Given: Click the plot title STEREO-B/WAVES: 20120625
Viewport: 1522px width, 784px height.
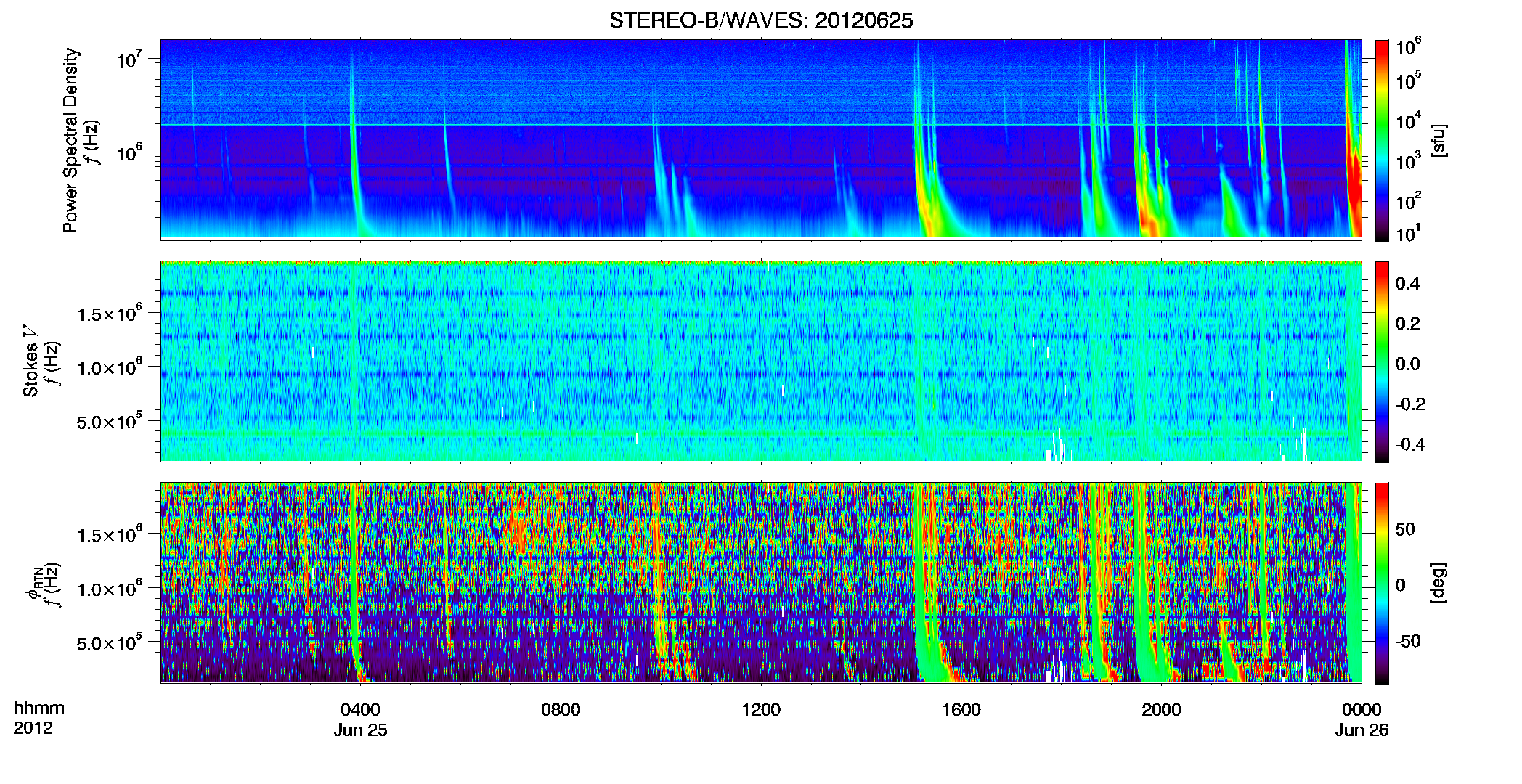Looking at the screenshot, I should coord(761,20).
